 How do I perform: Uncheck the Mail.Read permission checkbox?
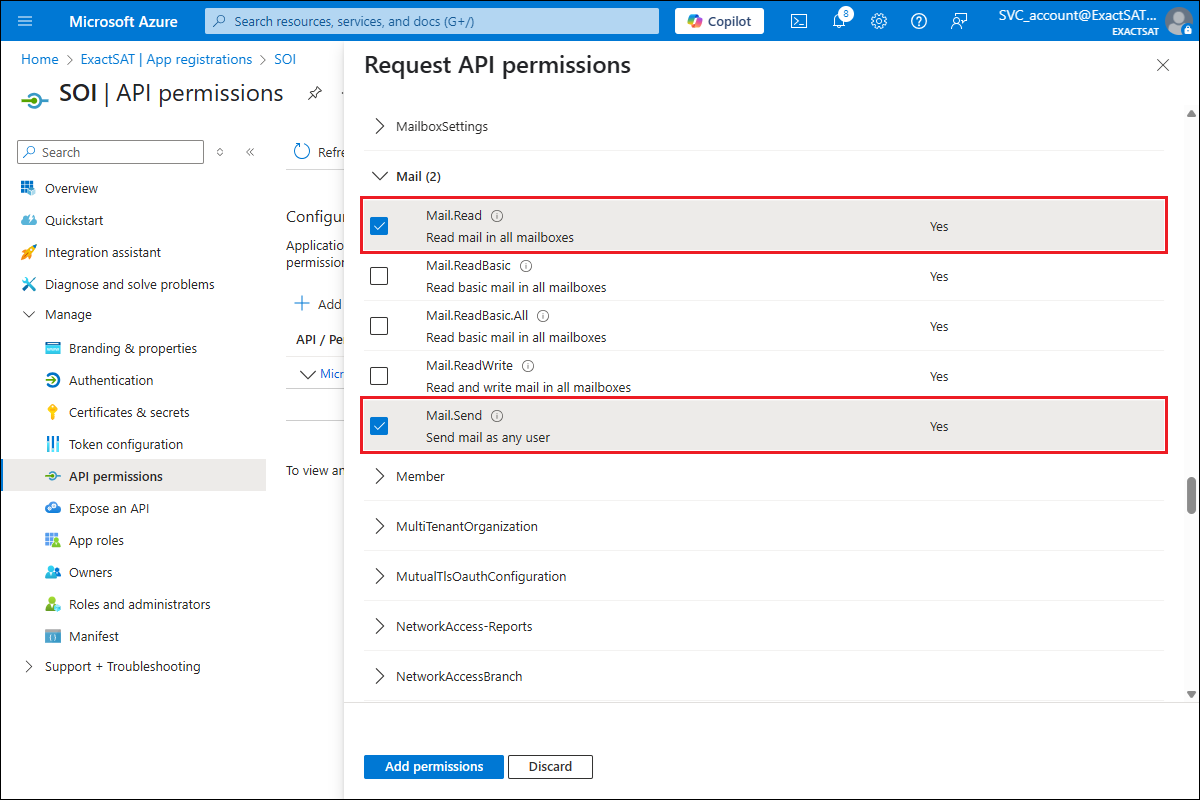click(379, 226)
